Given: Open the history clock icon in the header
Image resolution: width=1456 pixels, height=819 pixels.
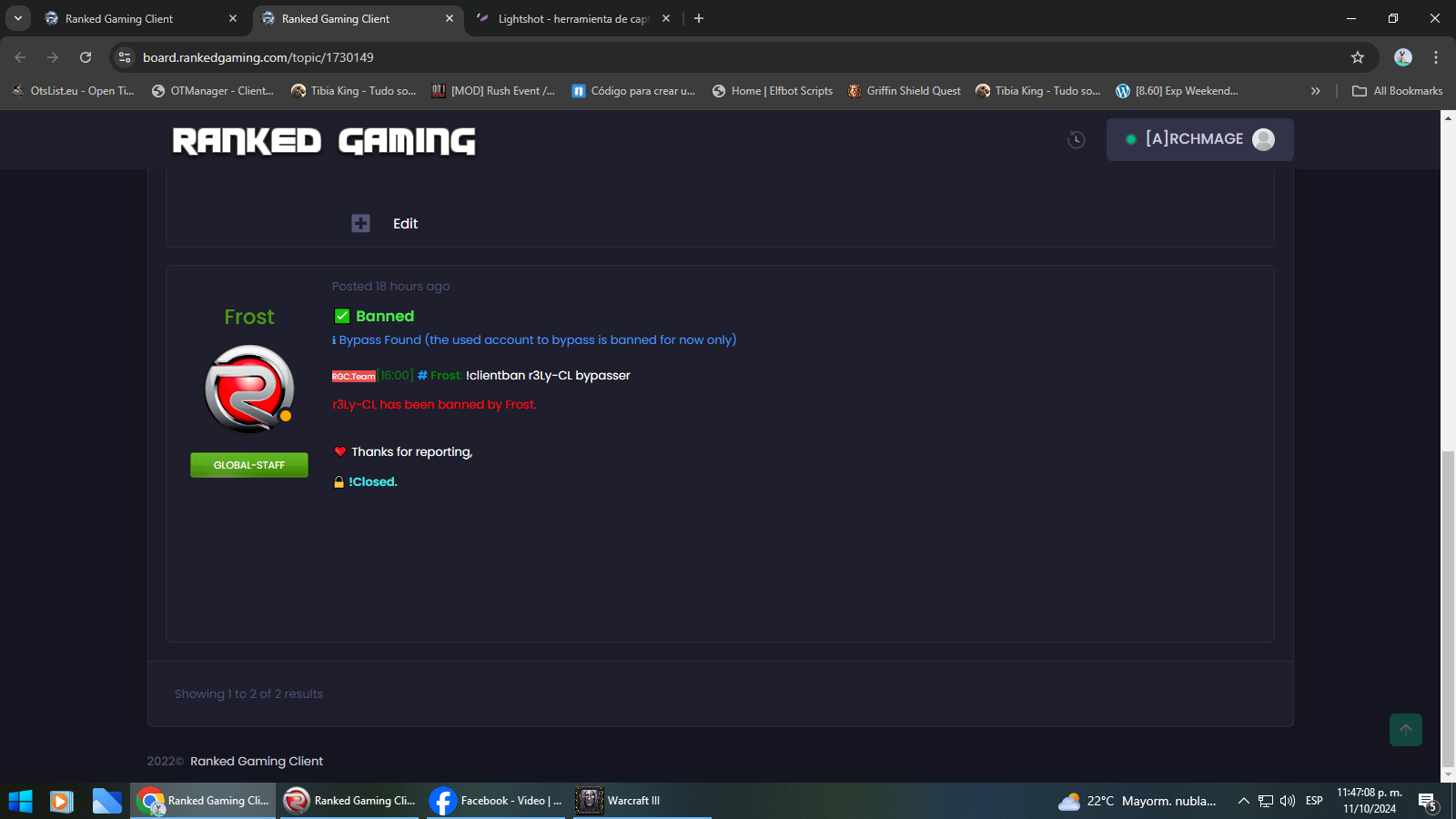Looking at the screenshot, I should tap(1077, 139).
